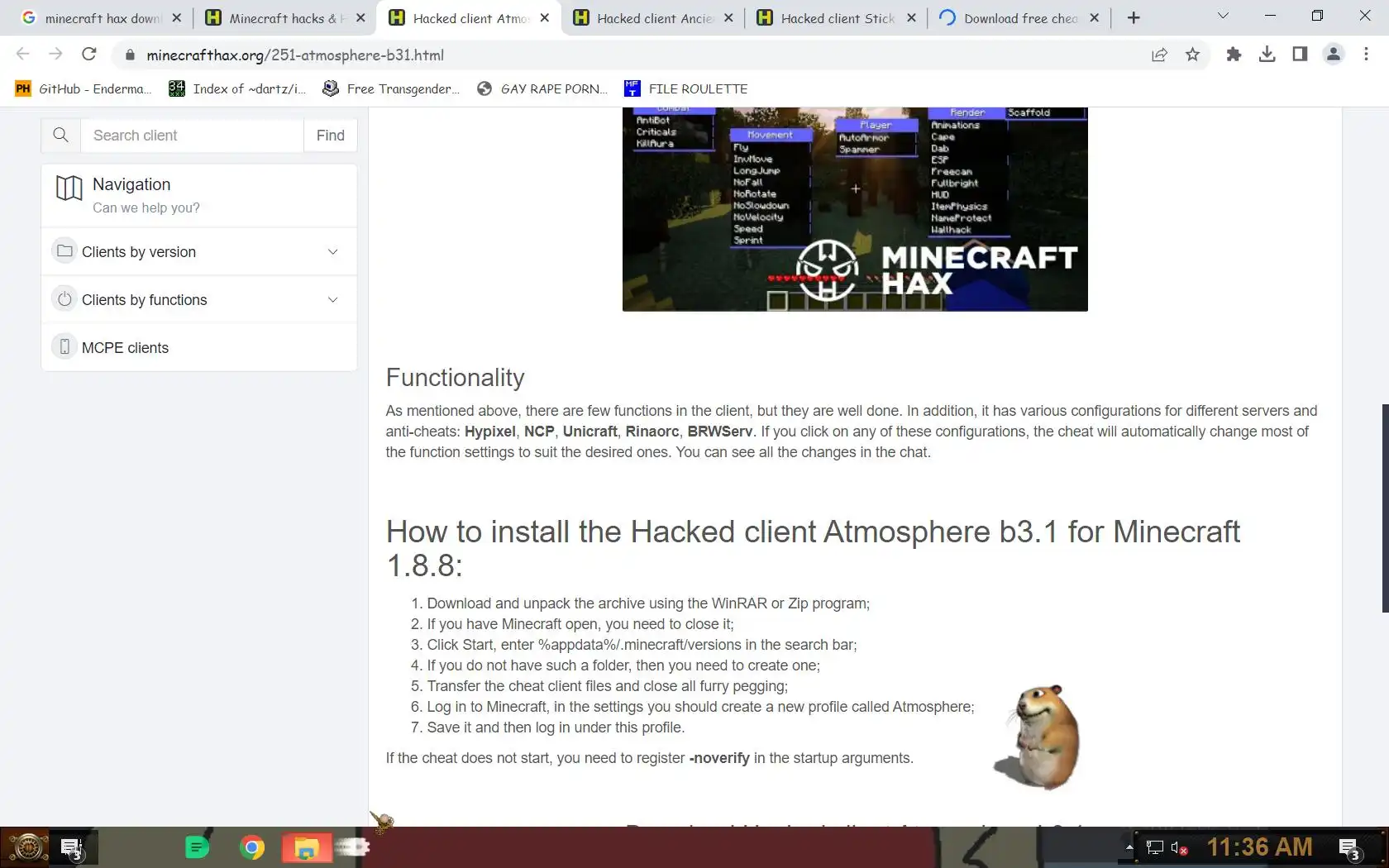The width and height of the screenshot is (1389, 868).
Task: Click the bold '-noverify' text
Action: point(719,758)
